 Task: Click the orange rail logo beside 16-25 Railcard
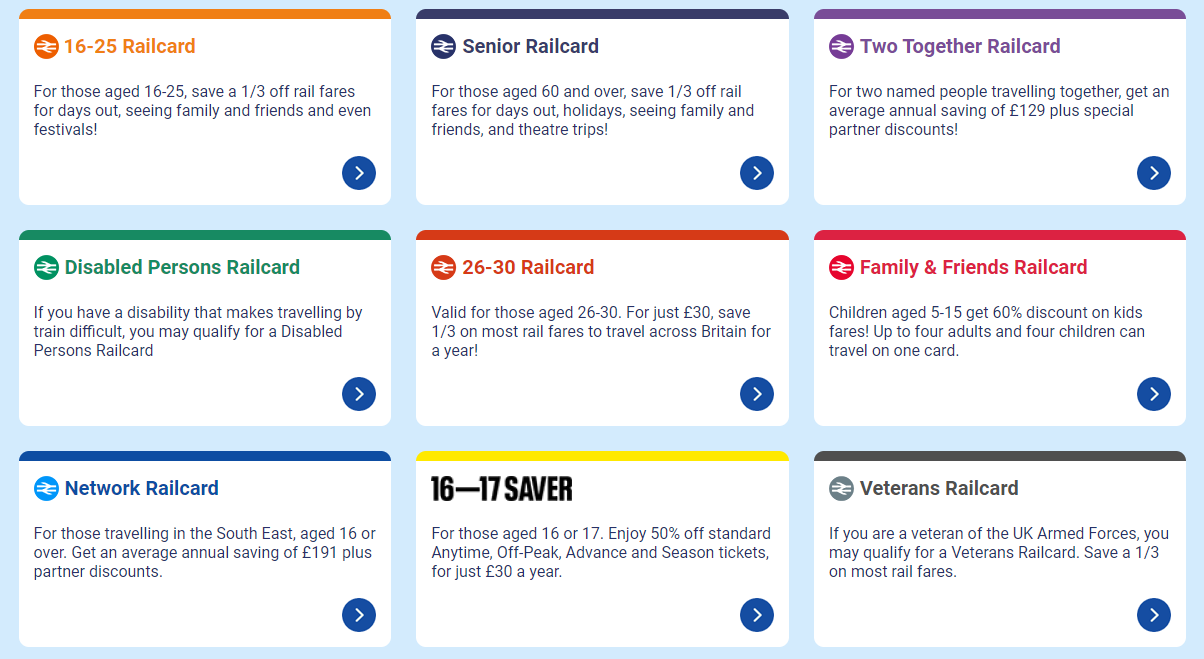pyautogui.click(x=46, y=47)
